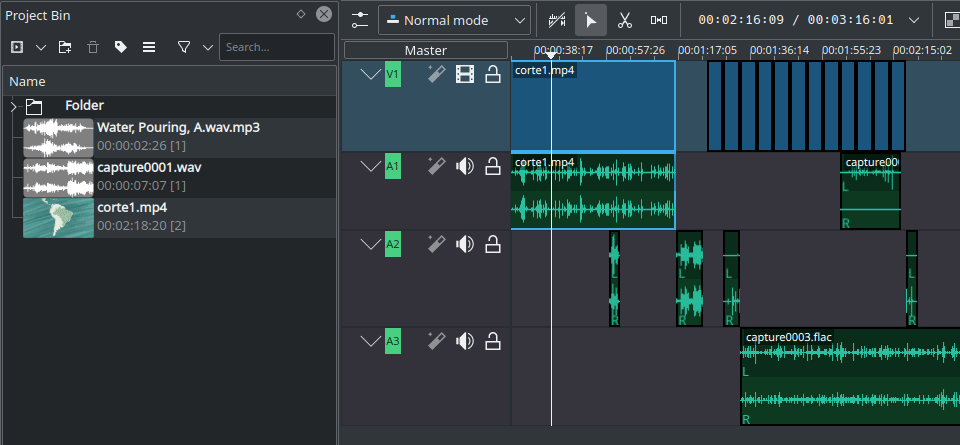Toggle effects on track V1
Image resolution: width=960 pixels, height=445 pixels.
(435, 74)
